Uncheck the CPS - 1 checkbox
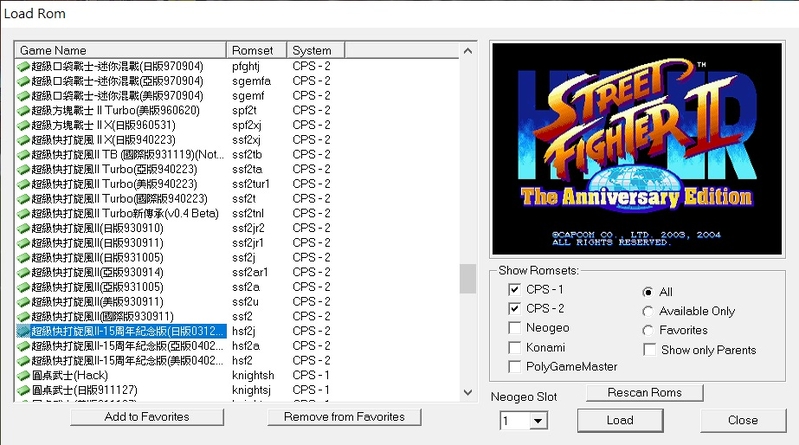Viewport: 799px width, 445px height. point(515,290)
